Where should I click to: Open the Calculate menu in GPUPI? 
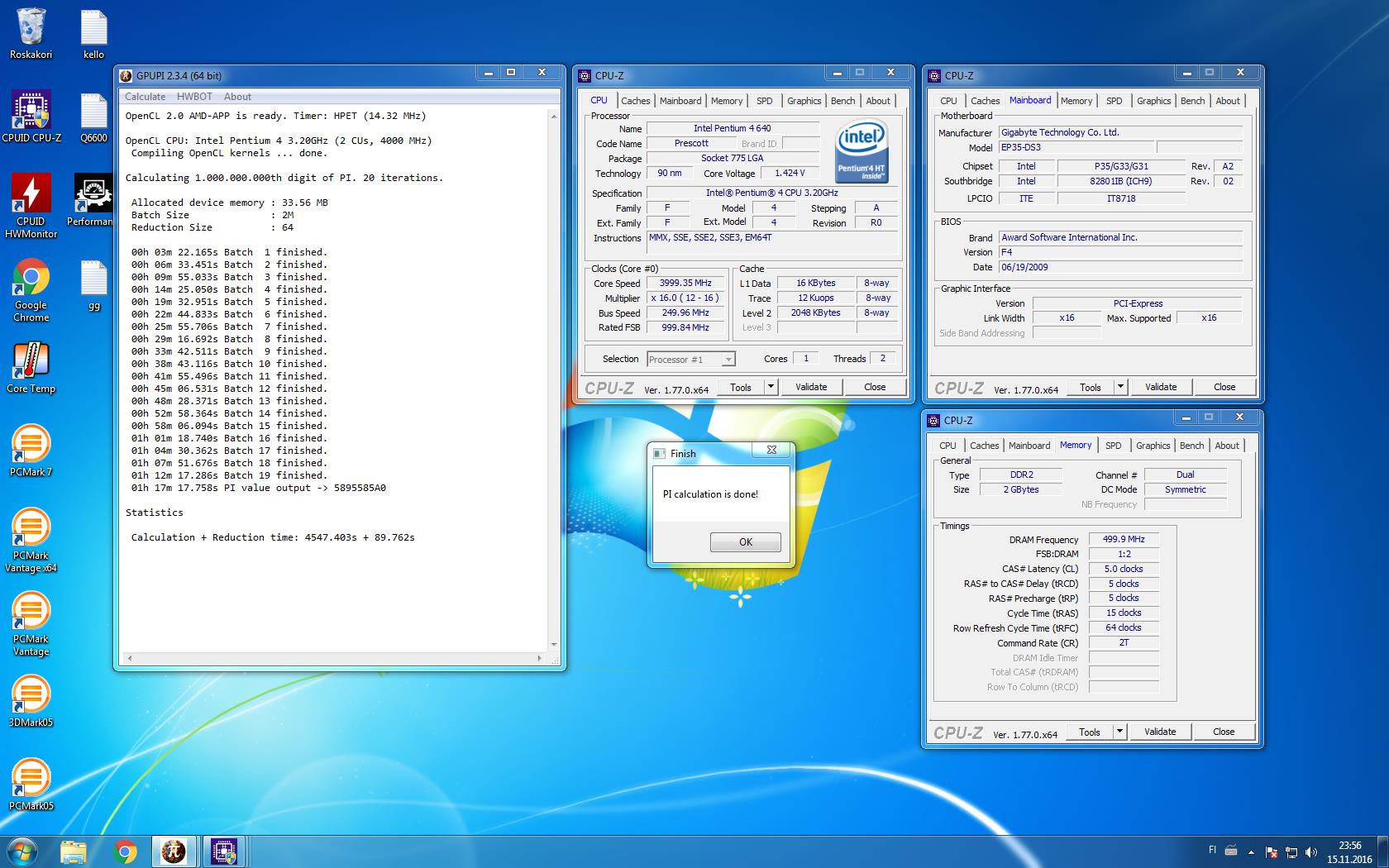click(145, 97)
